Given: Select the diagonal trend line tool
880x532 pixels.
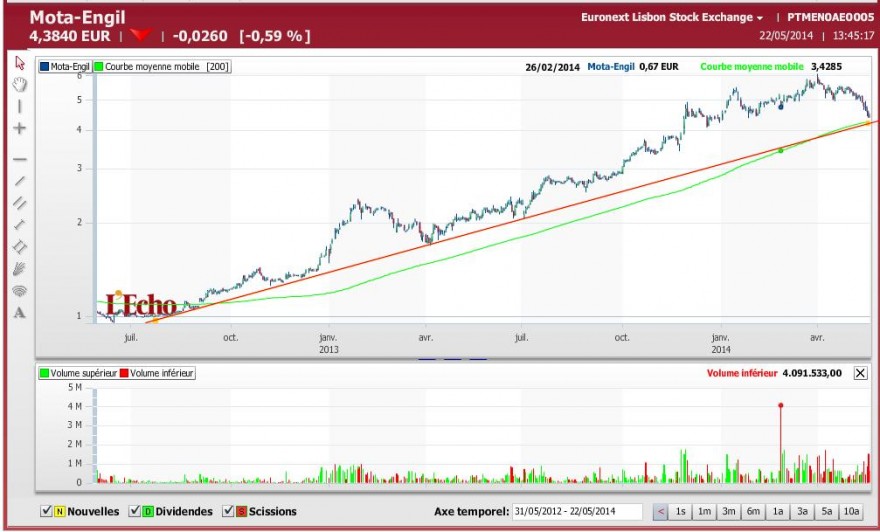Looking at the screenshot, I should coord(20,181).
